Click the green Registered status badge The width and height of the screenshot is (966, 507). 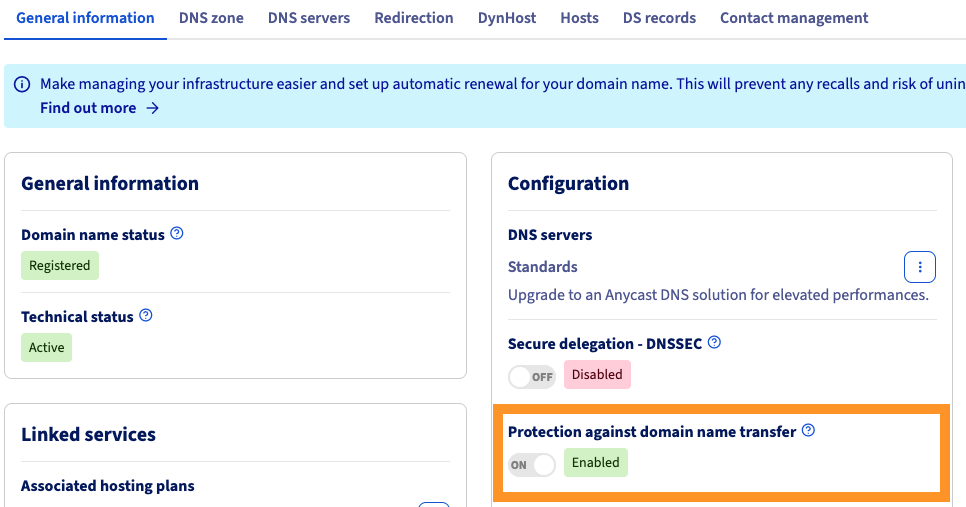60,266
